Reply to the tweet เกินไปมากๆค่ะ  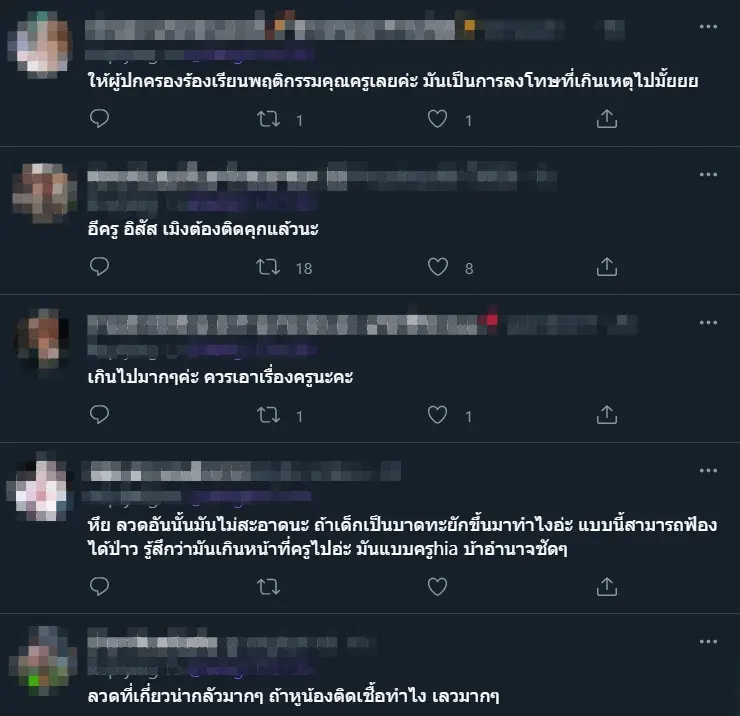[99, 414]
